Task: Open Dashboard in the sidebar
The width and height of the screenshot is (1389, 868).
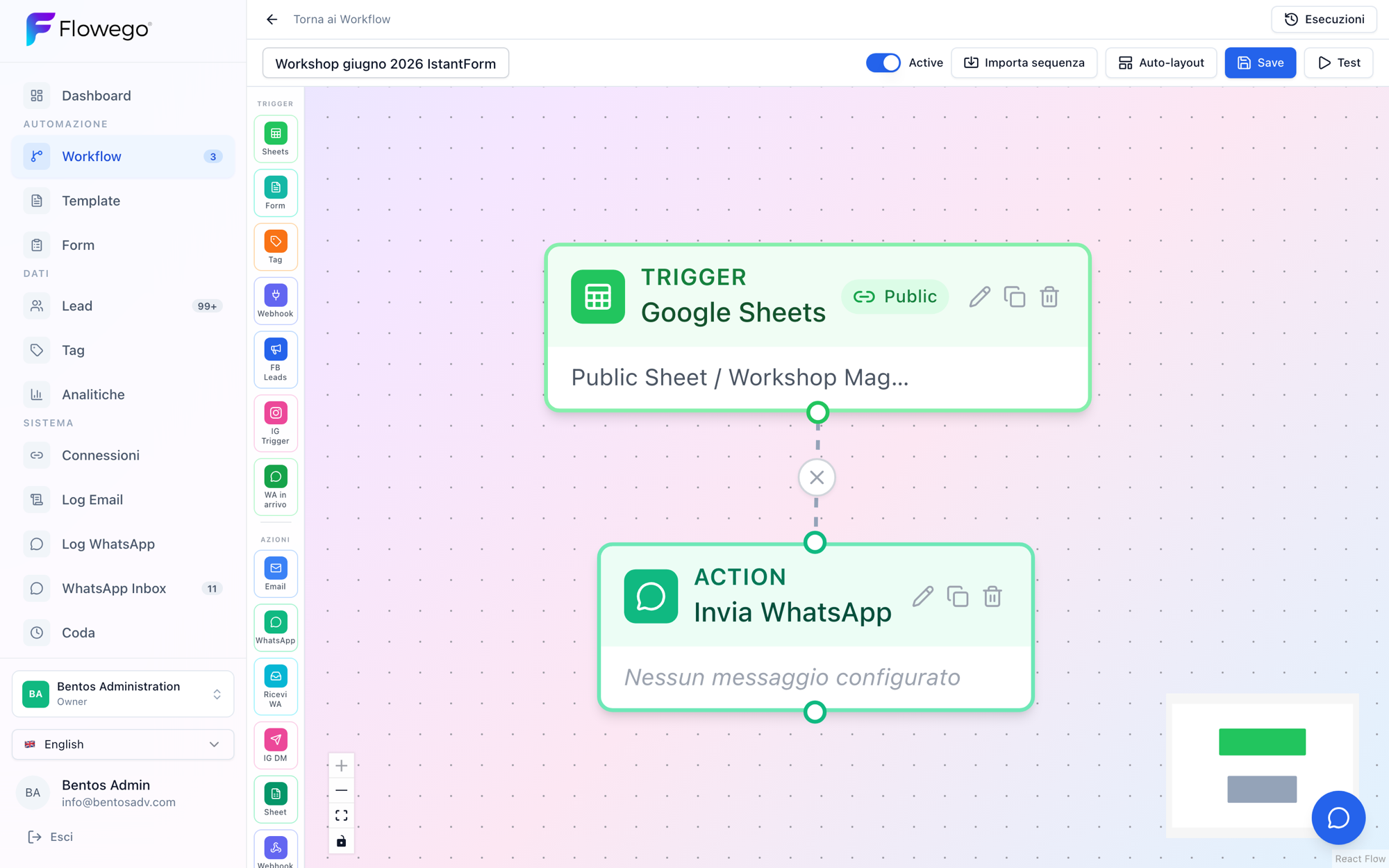Action: 123,96
